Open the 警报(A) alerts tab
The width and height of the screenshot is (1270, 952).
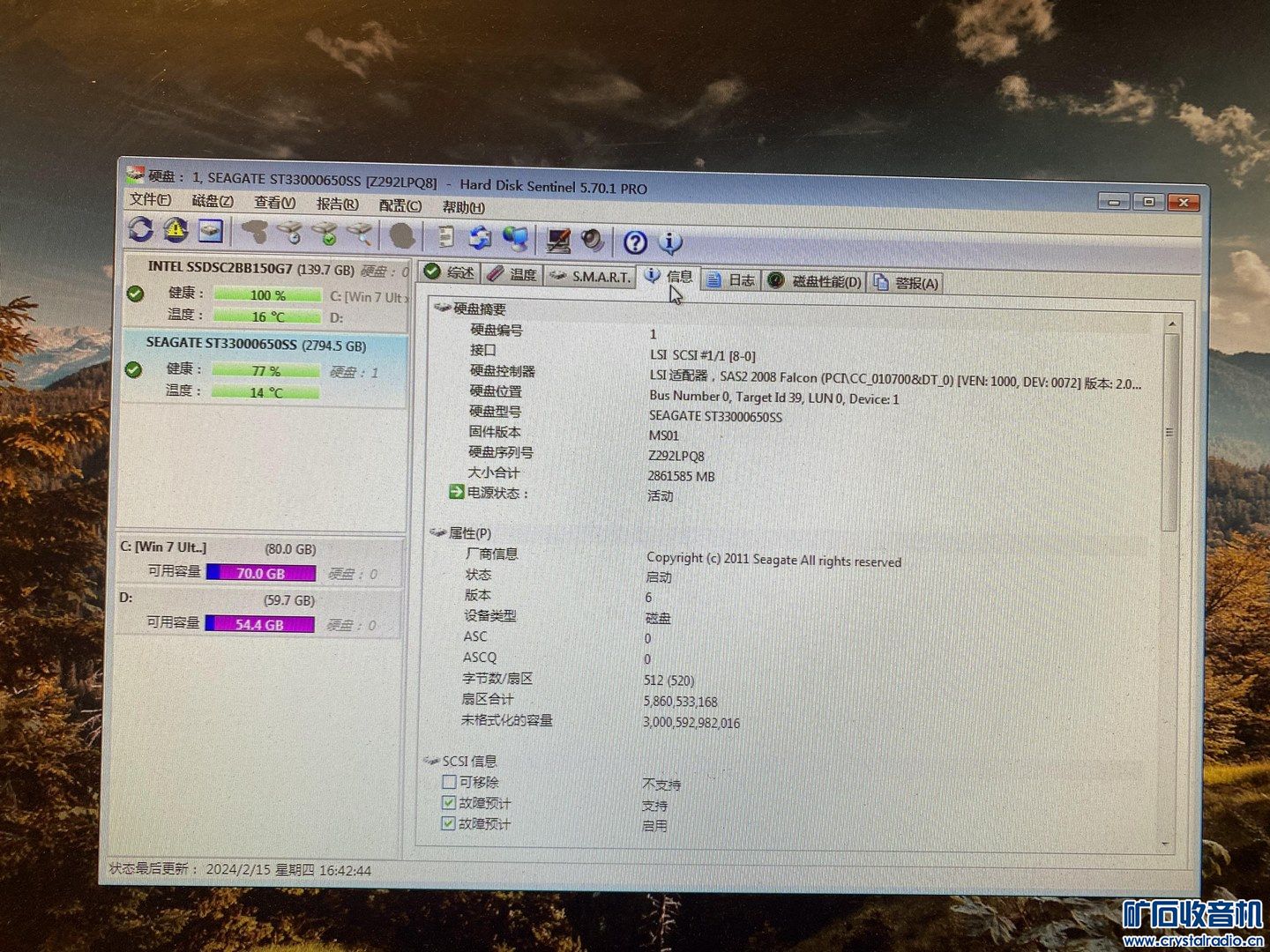click(x=907, y=282)
